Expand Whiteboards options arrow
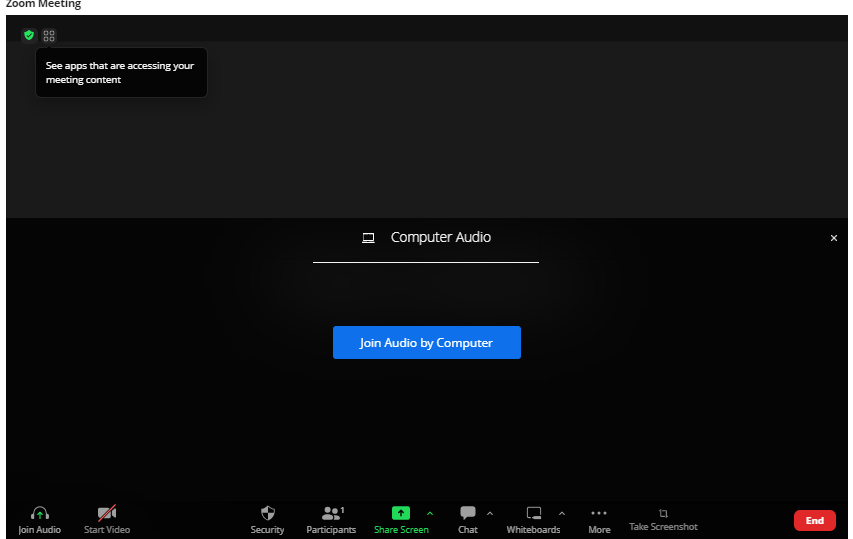Viewport: 853px width, 539px height. pyautogui.click(x=562, y=513)
